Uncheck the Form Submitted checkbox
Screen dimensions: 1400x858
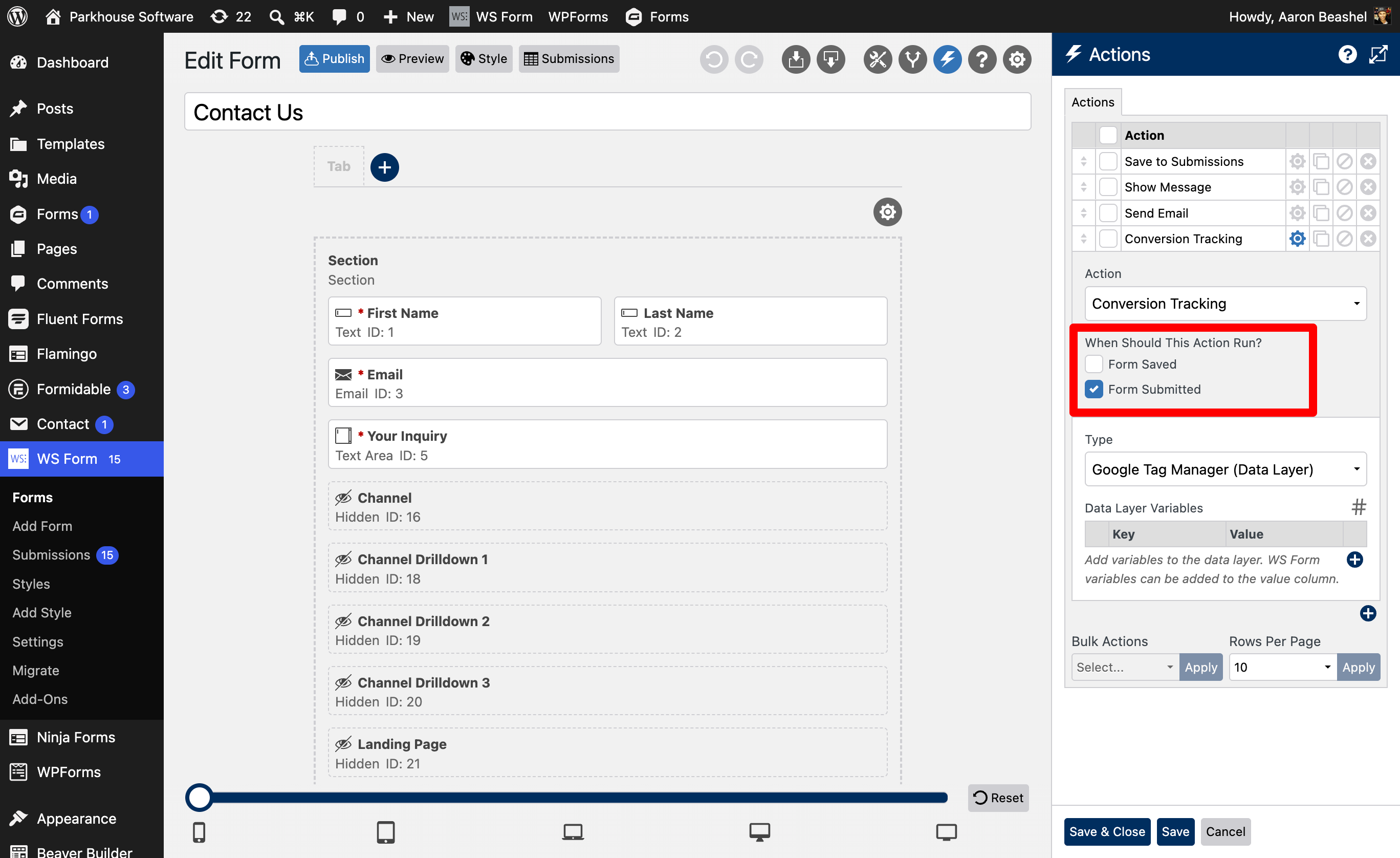tap(1094, 390)
